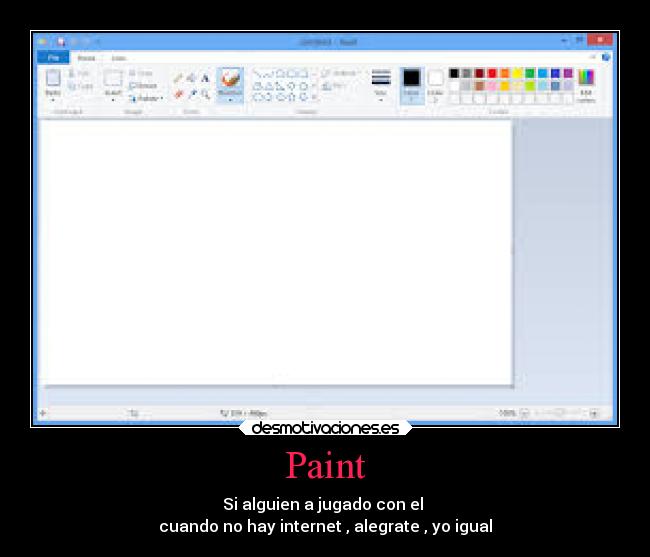The width and height of the screenshot is (650, 557).
Task: Click the Crop button
Action: [x=141, y=73]
